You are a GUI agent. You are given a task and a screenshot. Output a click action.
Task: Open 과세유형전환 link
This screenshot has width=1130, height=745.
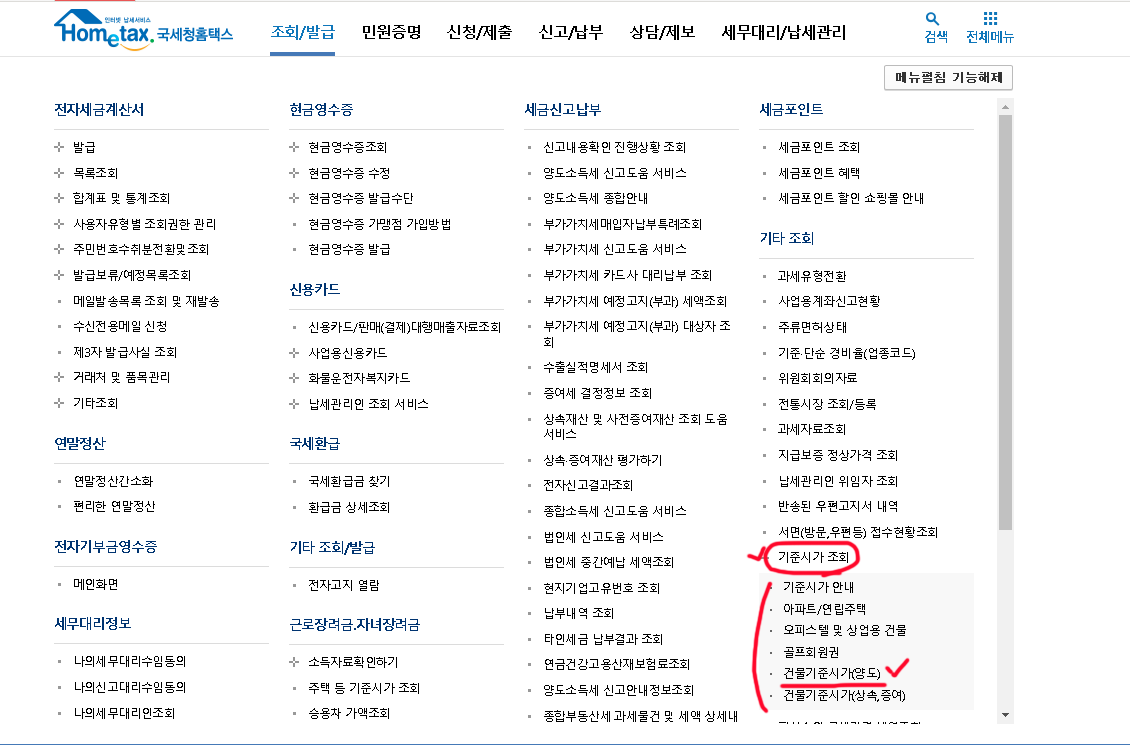[812, 276]
